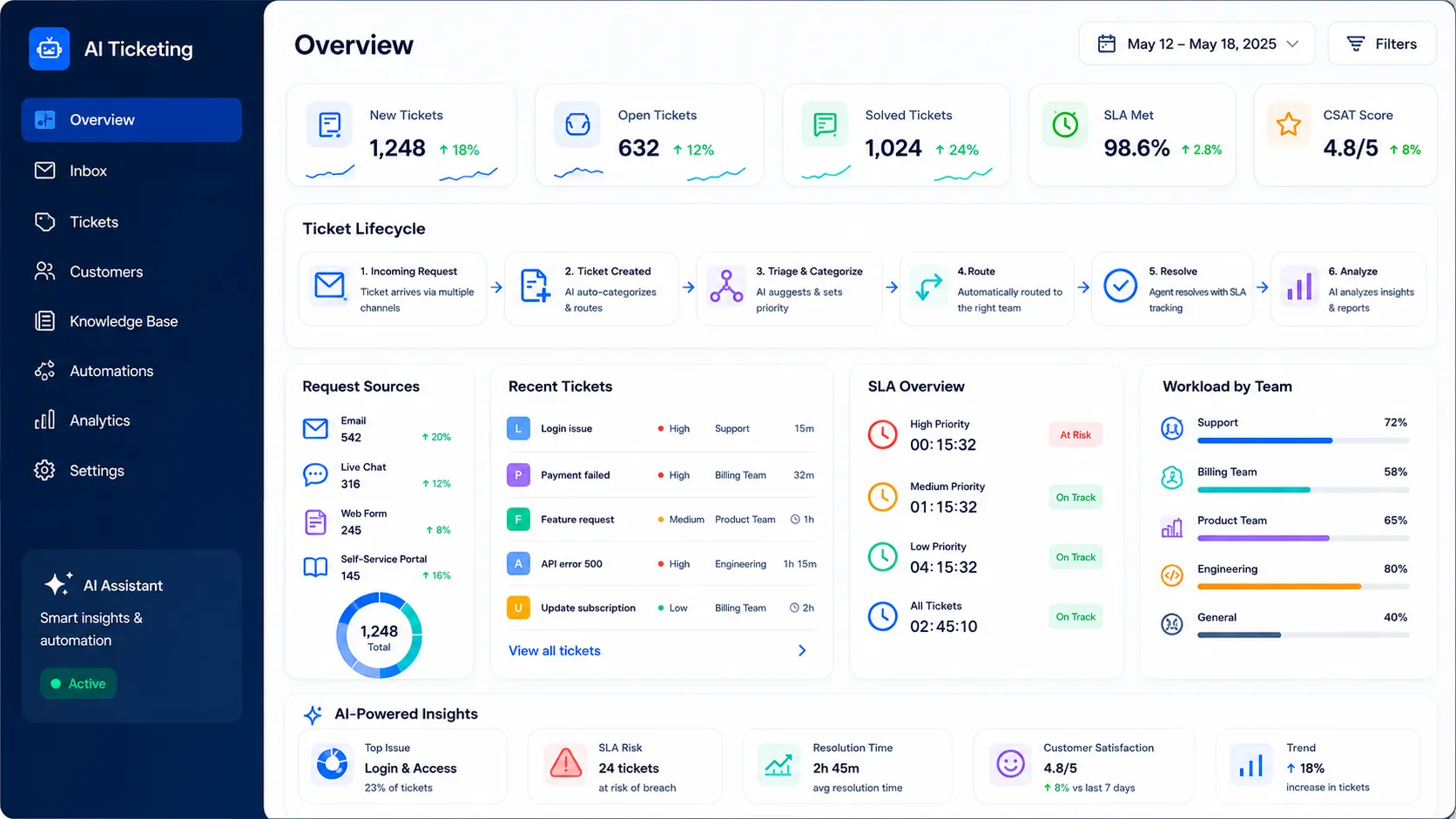The image size is (1456, 819).
Task: Toggle the AI Assistant Active status
Action: [78, 683]
